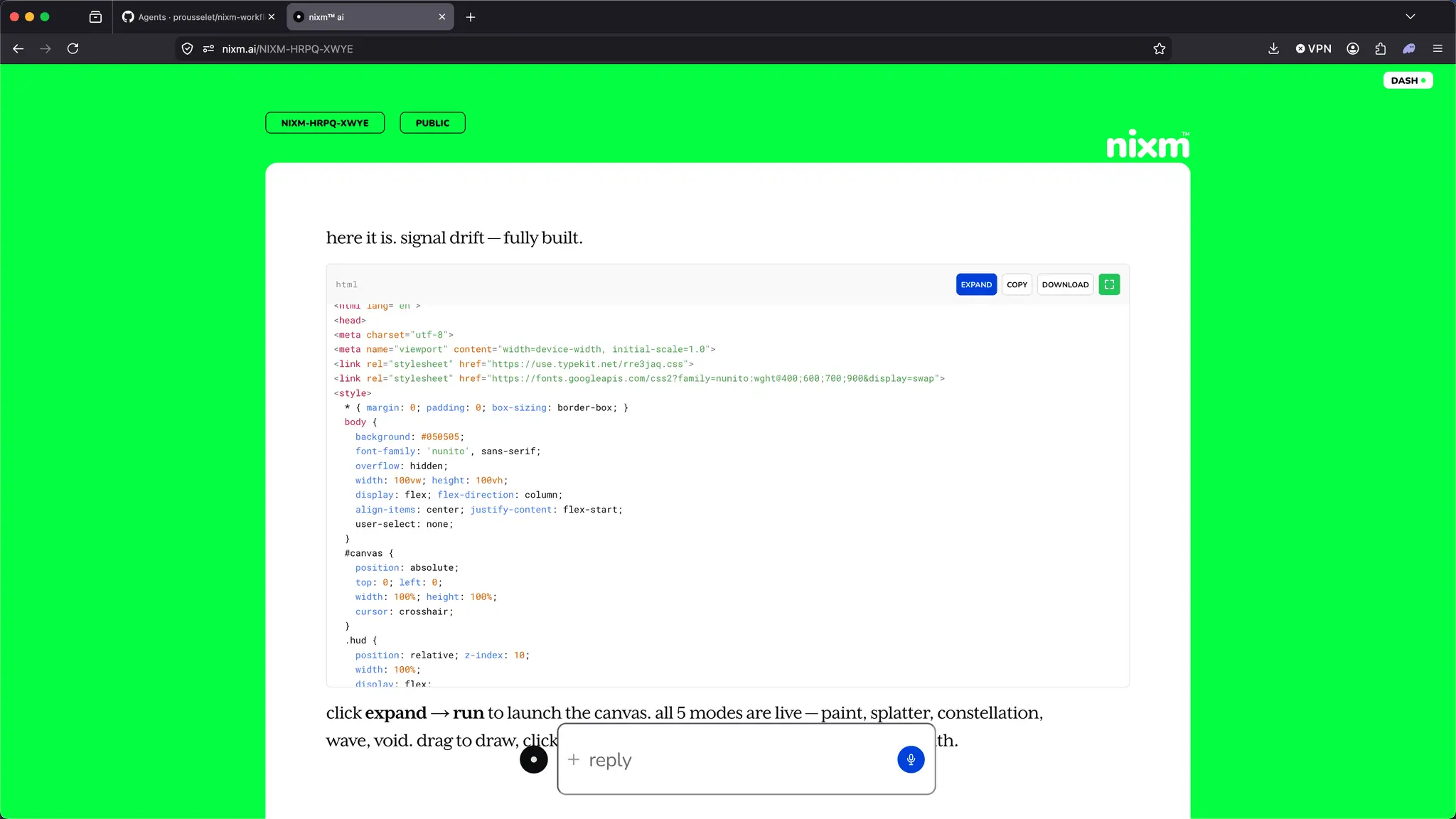Screen dimensions: 1456x819
Task: Close the nixm ai tab
Action: click(x=442, y=17)
